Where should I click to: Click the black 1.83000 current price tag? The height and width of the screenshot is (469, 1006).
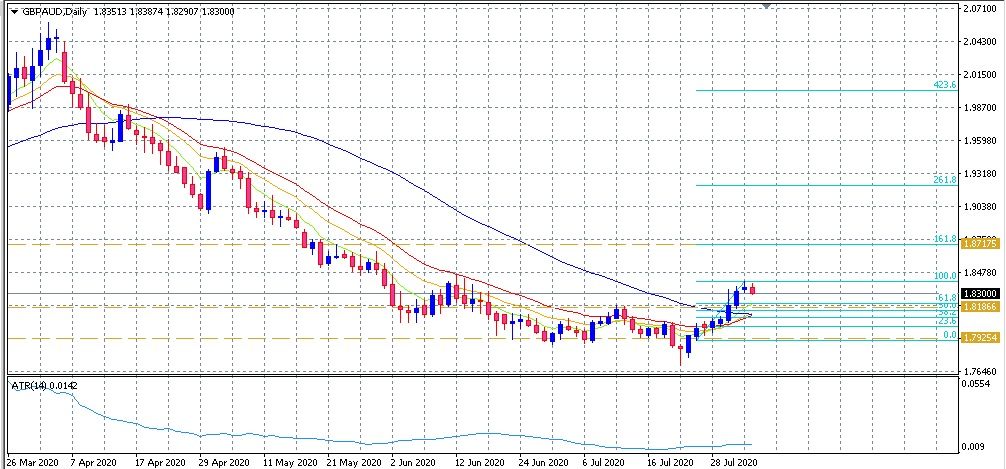(x=980, y=293)
